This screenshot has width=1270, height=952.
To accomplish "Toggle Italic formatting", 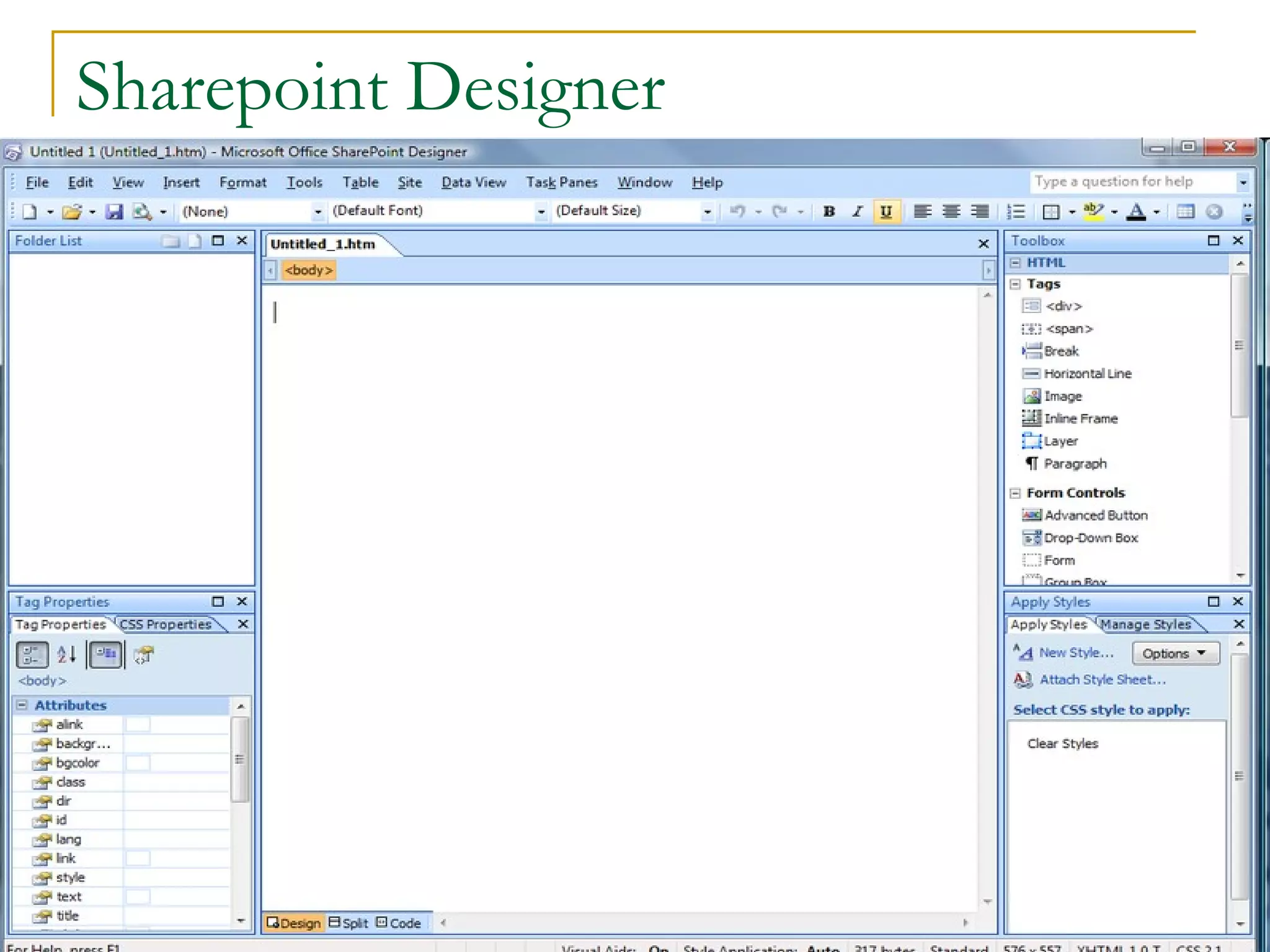I will (858, 211).
